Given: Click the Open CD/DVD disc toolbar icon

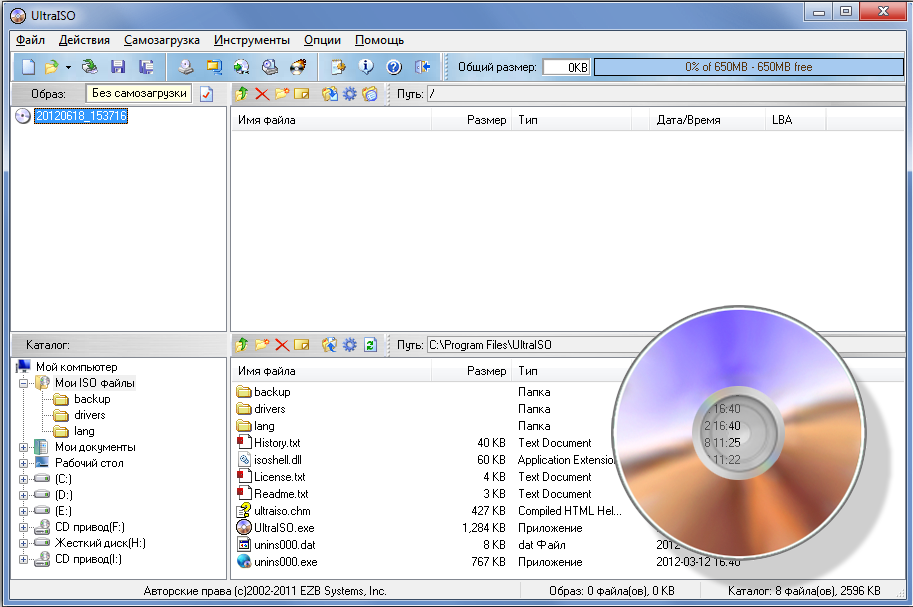Looking at the screenshot, I should click(89, 67).
